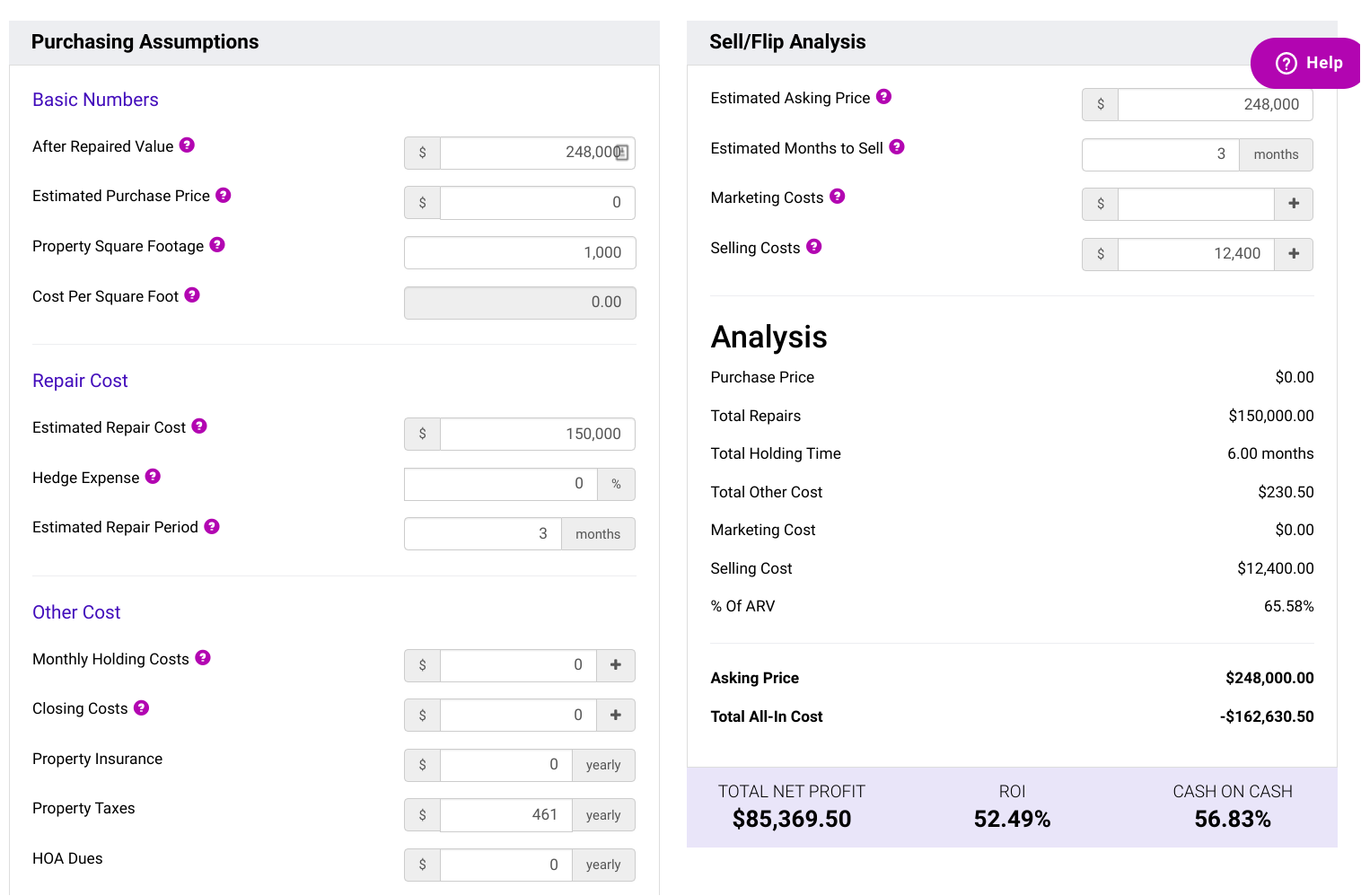Click the HOA Dues amount field
This screenshot has width=1361, height=896.
[506, 865]
